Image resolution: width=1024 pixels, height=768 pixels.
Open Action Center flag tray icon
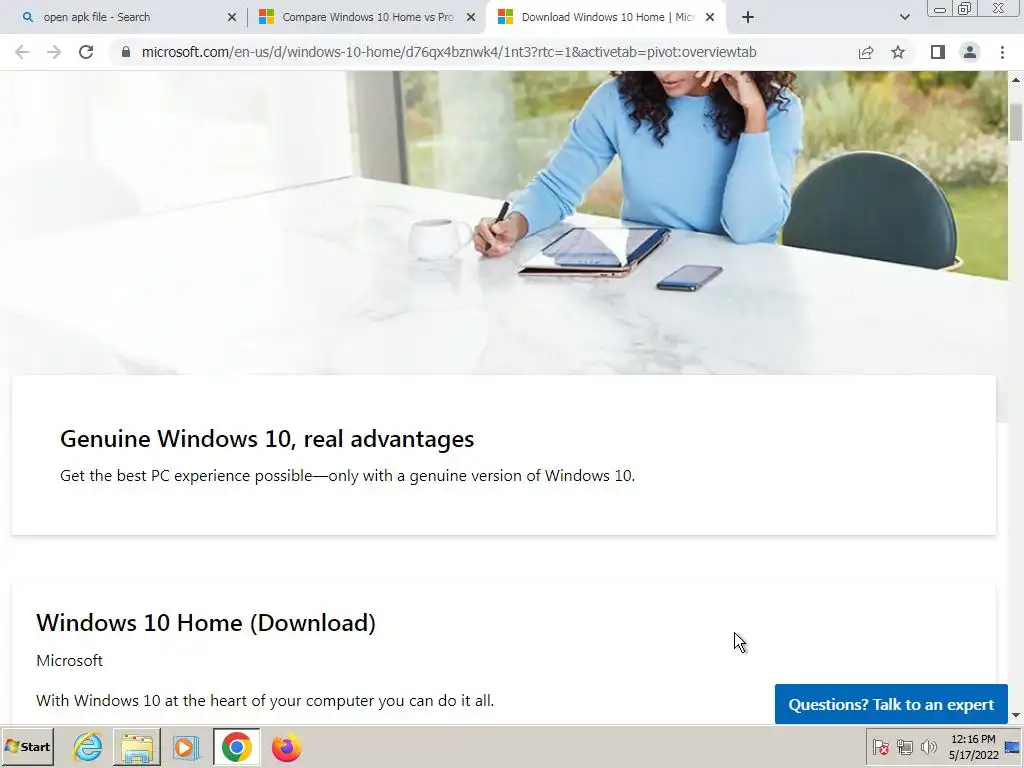coord(880,747)
